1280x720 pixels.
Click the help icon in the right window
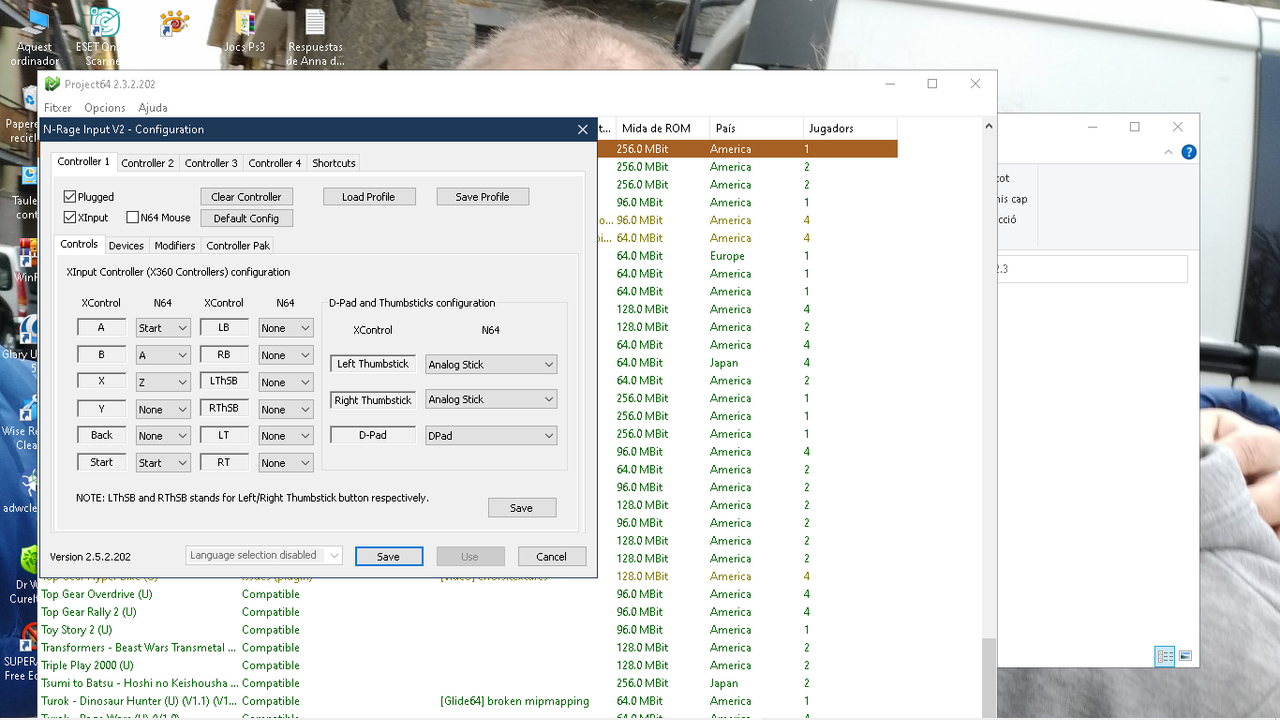[1189, 152]
